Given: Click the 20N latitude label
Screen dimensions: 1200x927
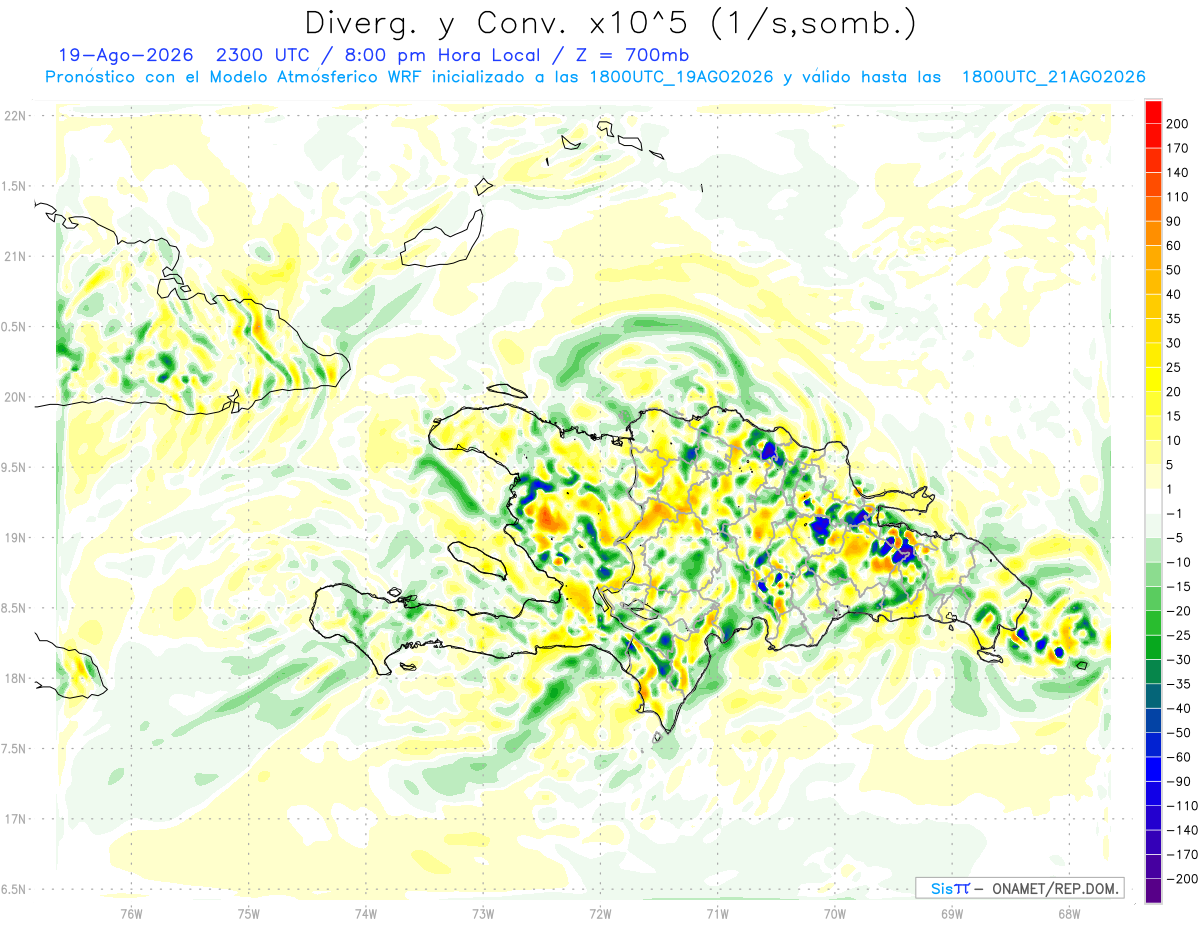Looking at the screenshot, I should tap(15, 397).
